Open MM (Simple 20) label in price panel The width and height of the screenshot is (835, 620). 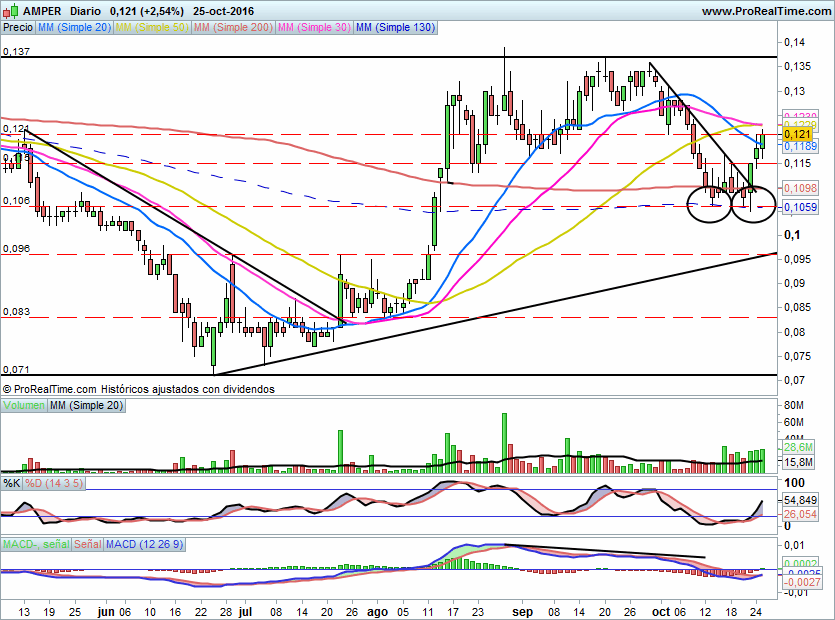pos(75,27)
